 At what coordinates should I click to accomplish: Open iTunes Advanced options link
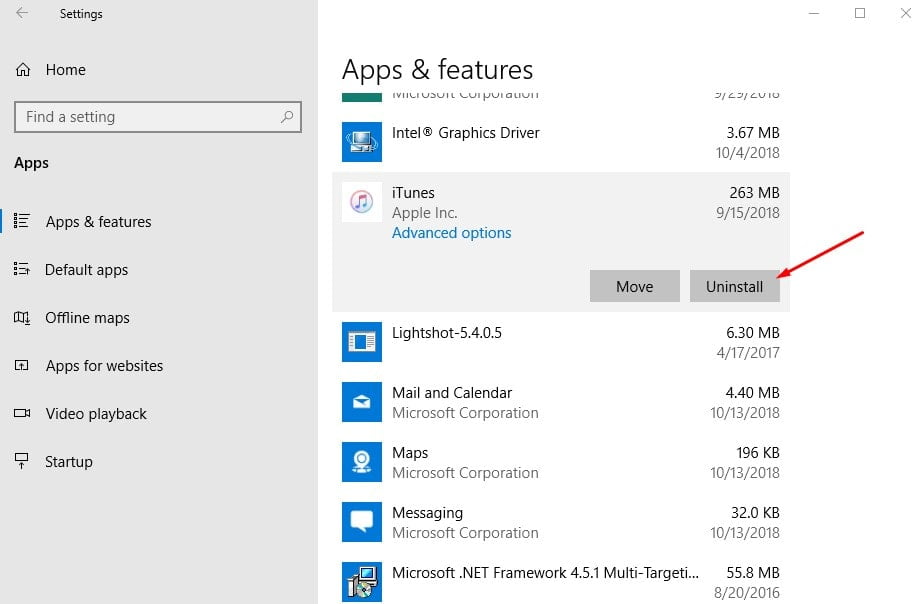[x=451, y=233]
